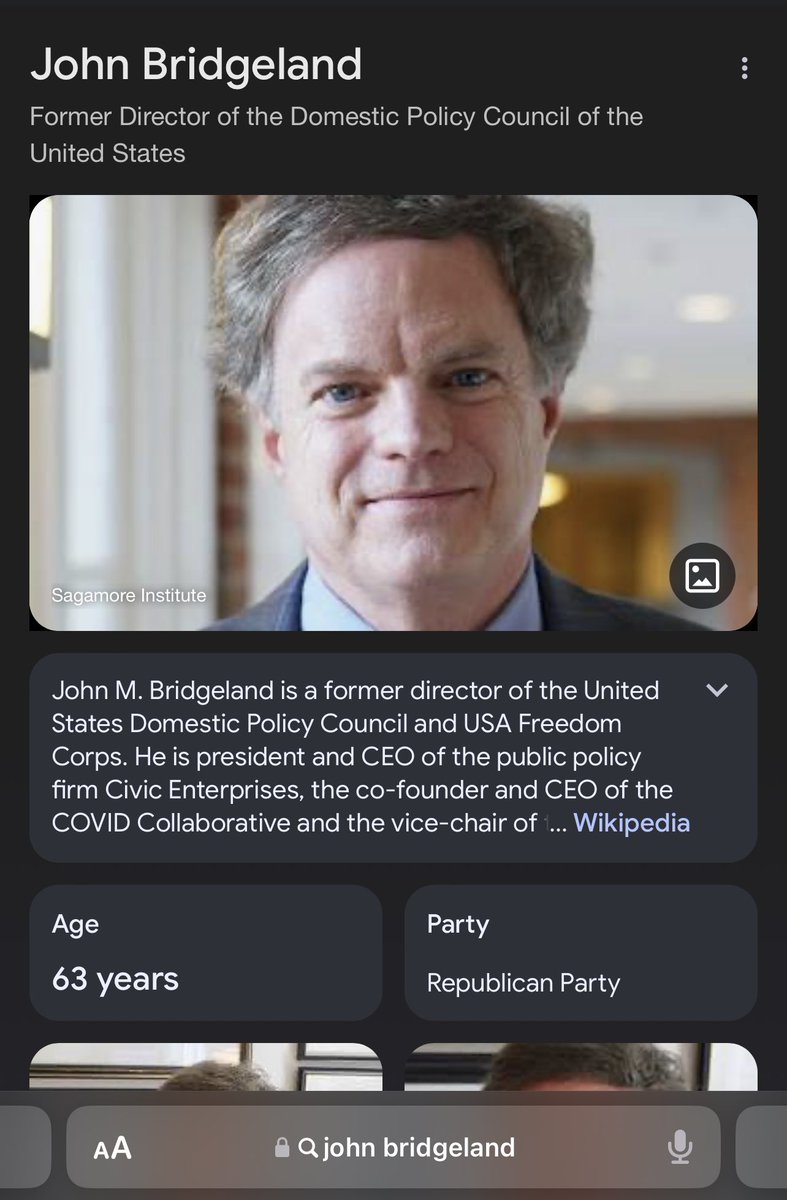Open the Wikipedia link

tap(631, 823)
